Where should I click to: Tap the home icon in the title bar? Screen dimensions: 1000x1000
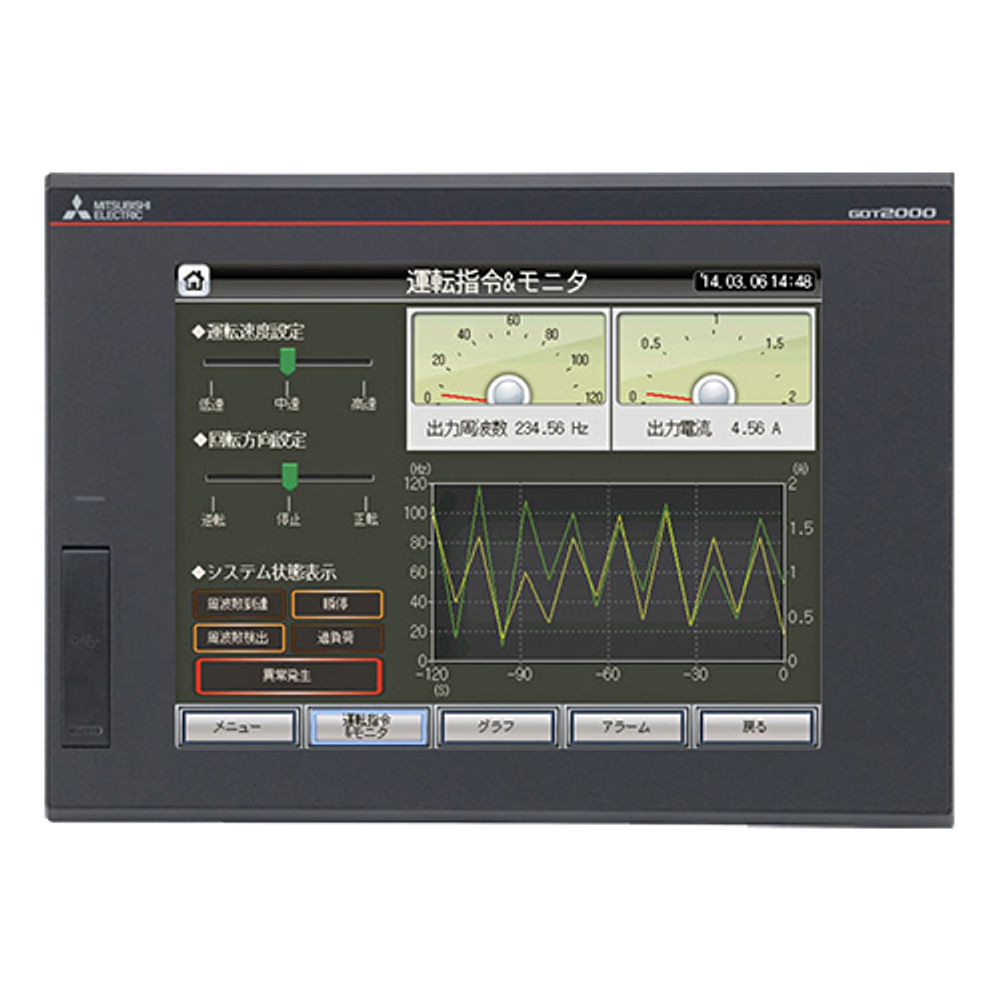click(195, 281)
